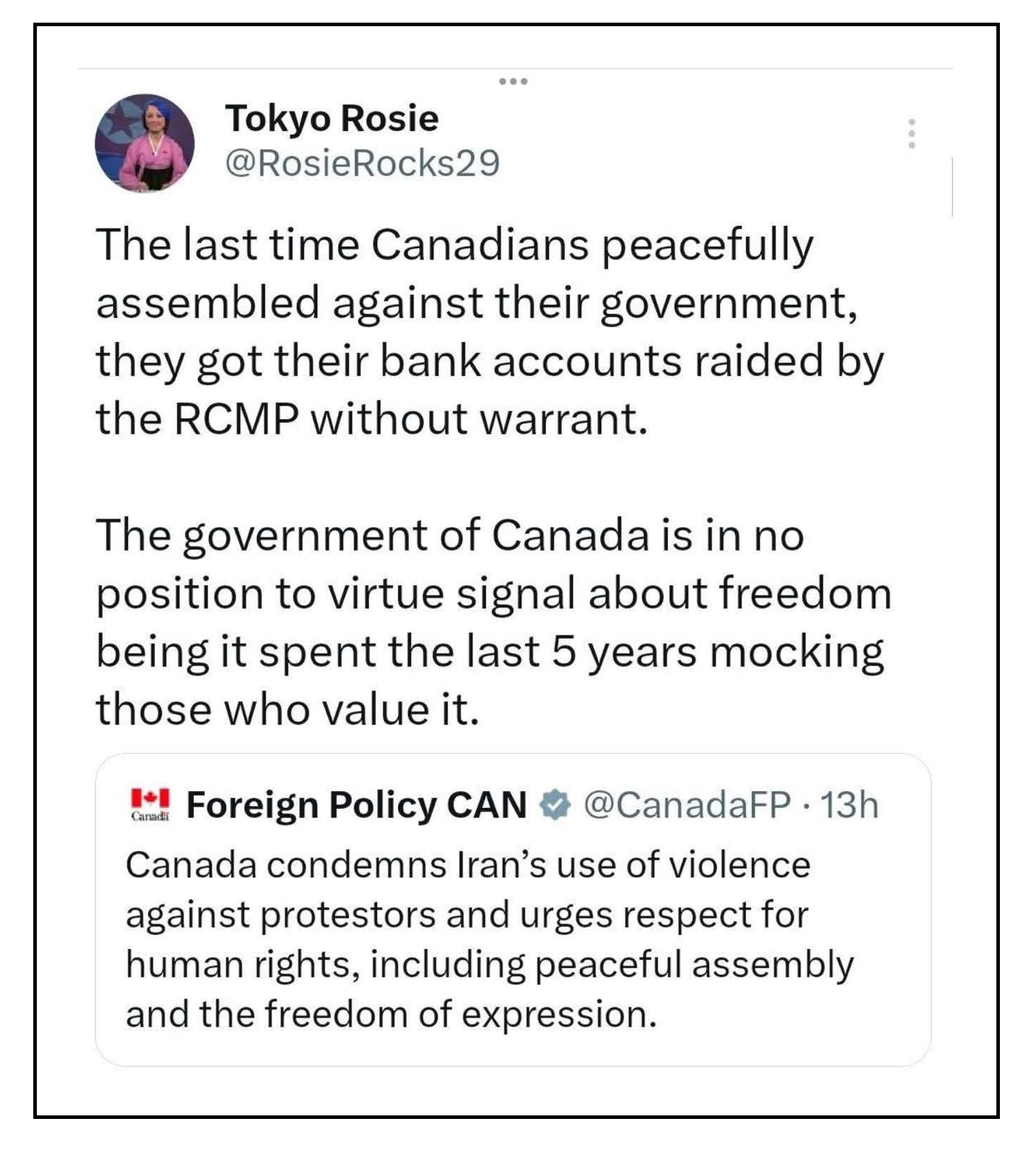1036x1160 pixels.
Task: Click the words "those who value it"
Action: 288,709
